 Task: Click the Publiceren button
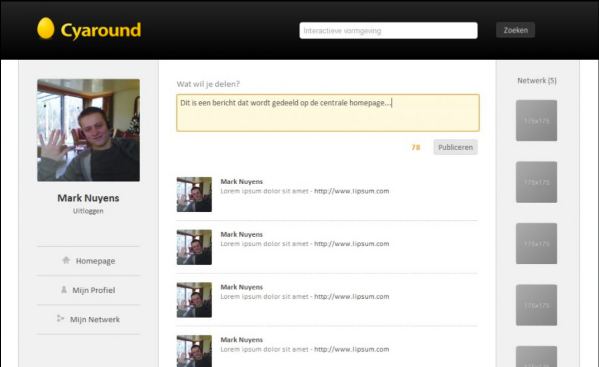coord(455,147)
